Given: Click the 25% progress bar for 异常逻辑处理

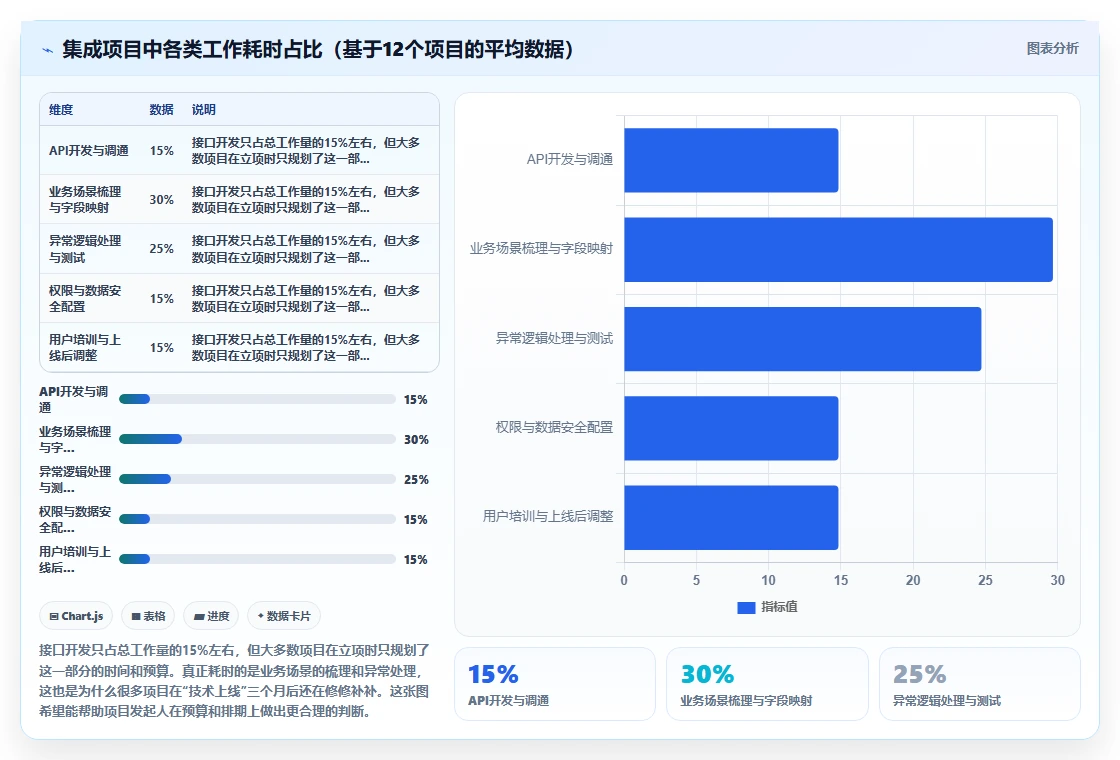Looking at the screenshot, I should (x=257, y=479).
